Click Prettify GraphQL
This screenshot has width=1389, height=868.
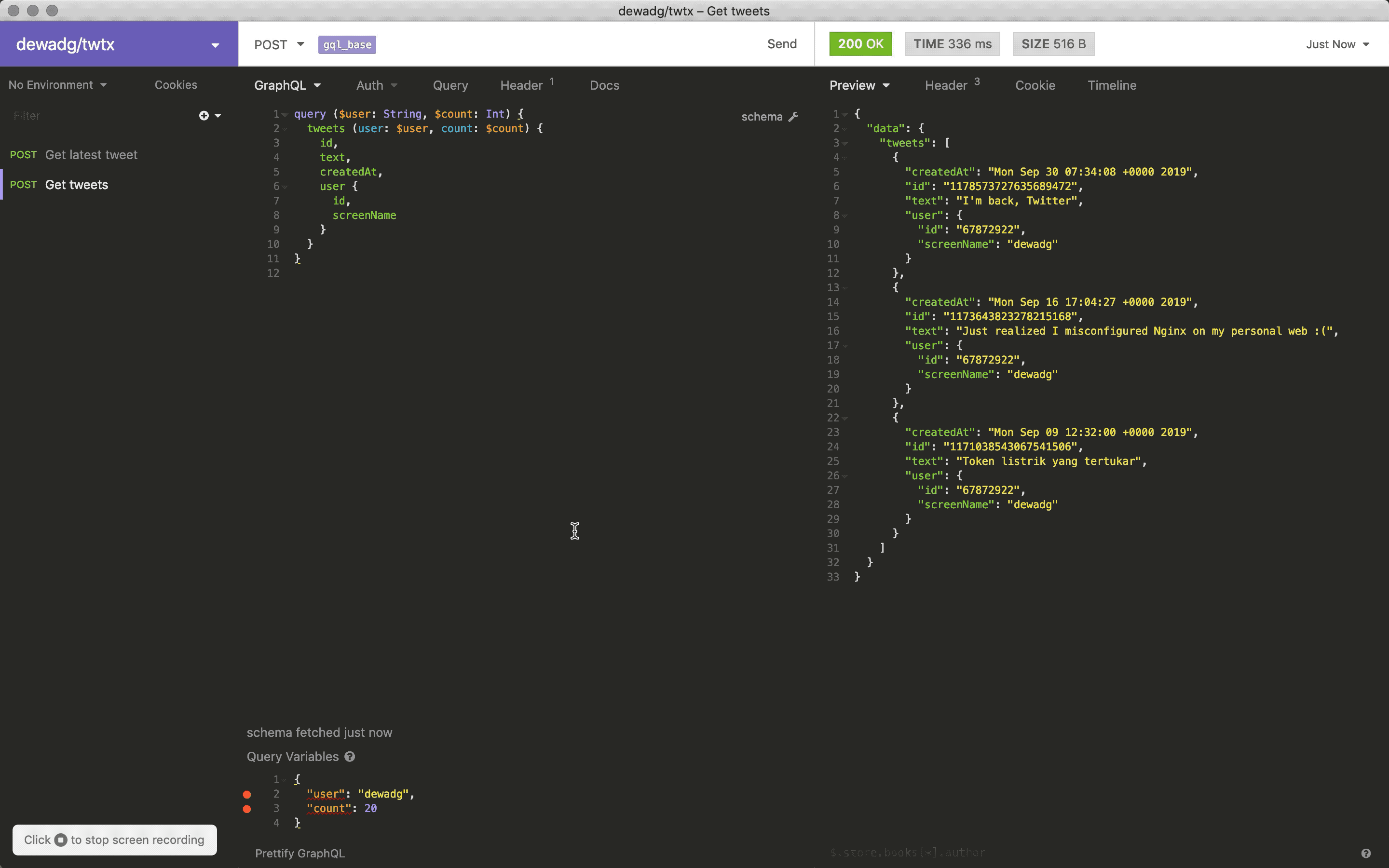300,854
